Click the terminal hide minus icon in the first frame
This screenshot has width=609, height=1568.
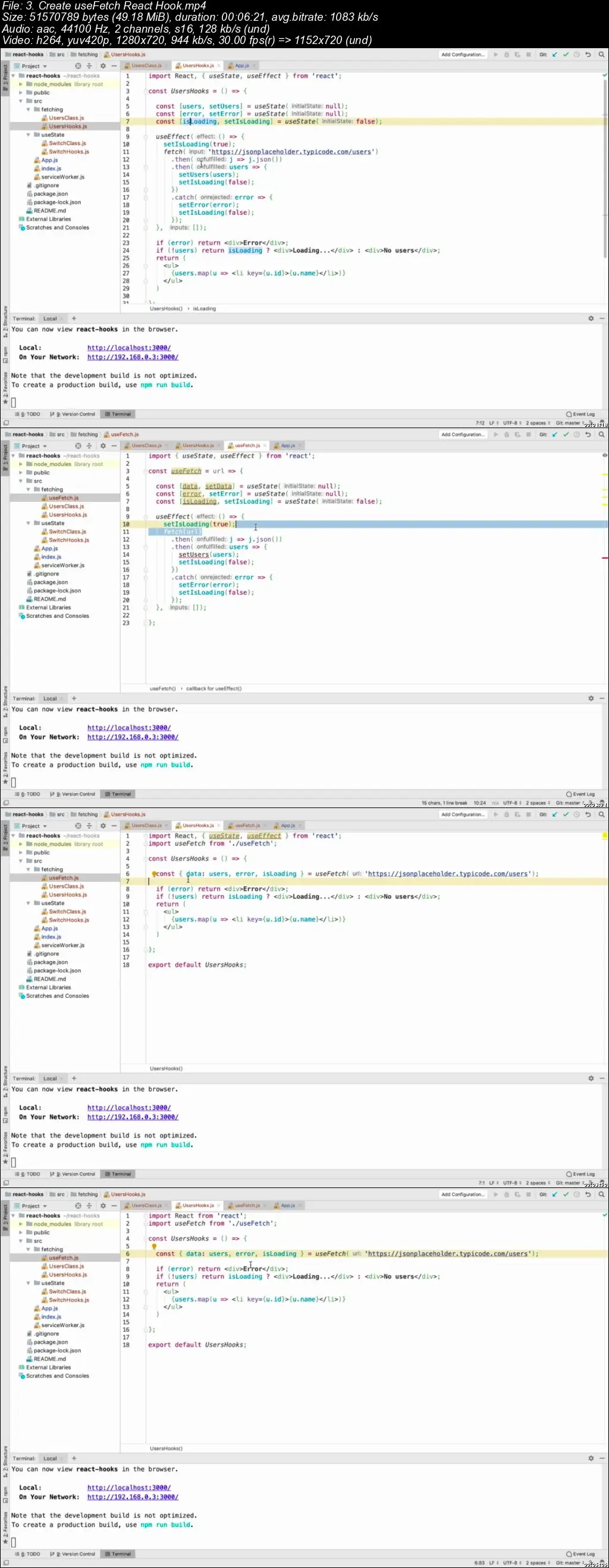coord(602,318)
